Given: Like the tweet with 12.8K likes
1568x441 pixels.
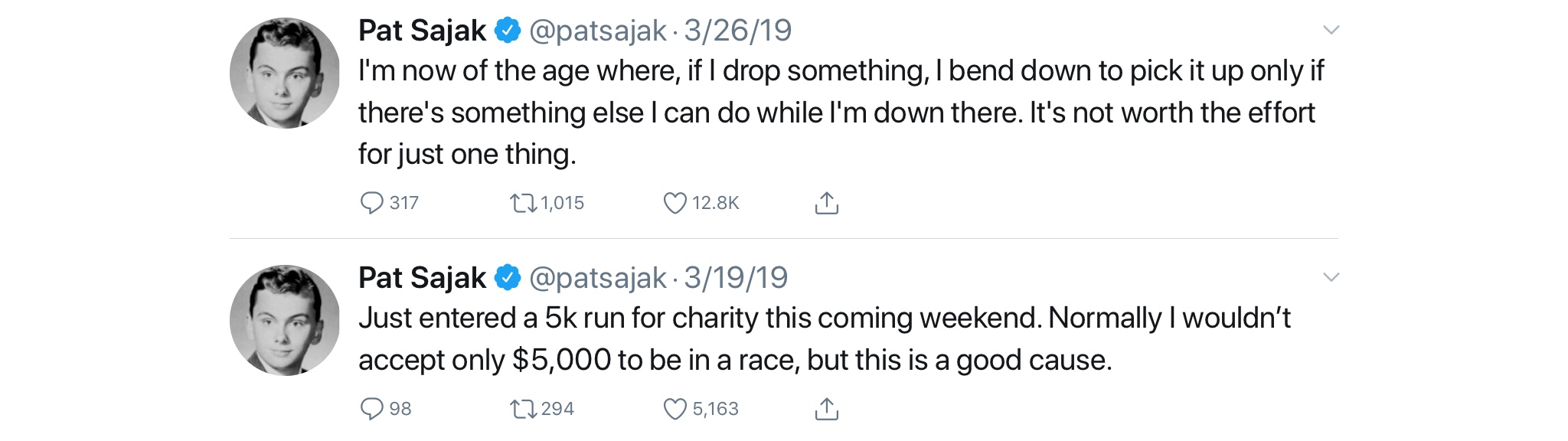Looking at the screenshot, I should click(675, 203).
